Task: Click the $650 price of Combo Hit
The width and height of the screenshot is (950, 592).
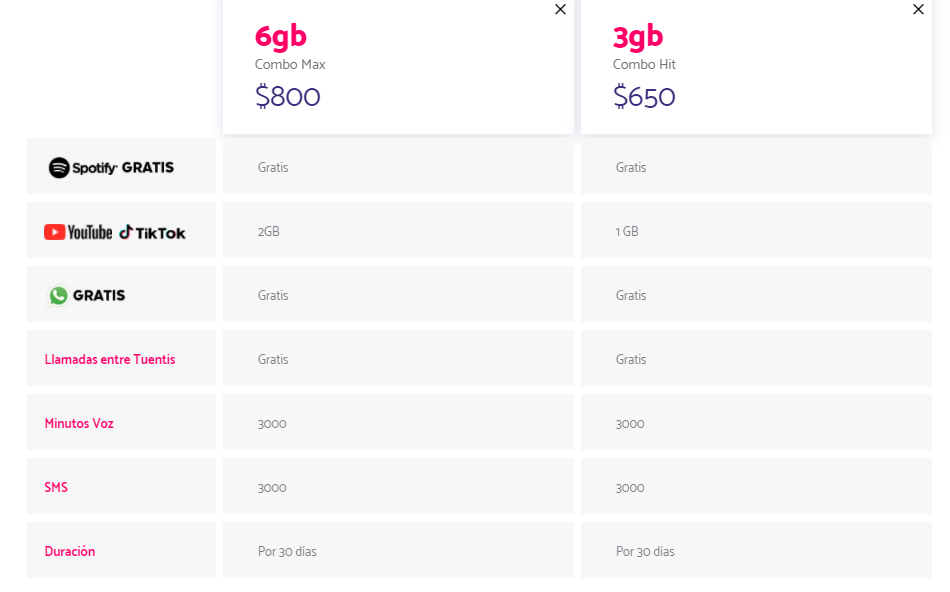Action: tap(644, 96)
